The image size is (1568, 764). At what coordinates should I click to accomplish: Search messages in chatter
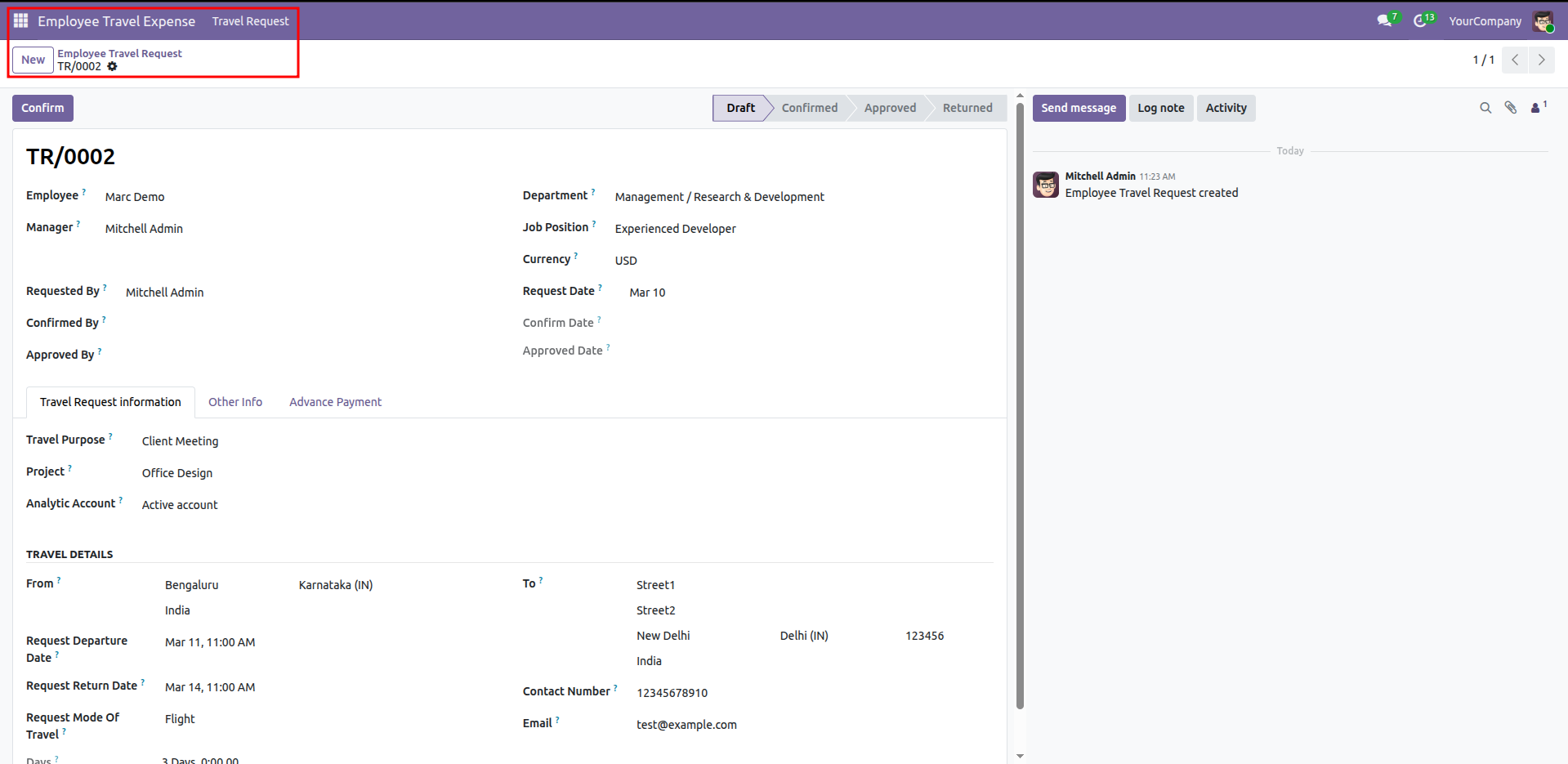[1485, 108]
